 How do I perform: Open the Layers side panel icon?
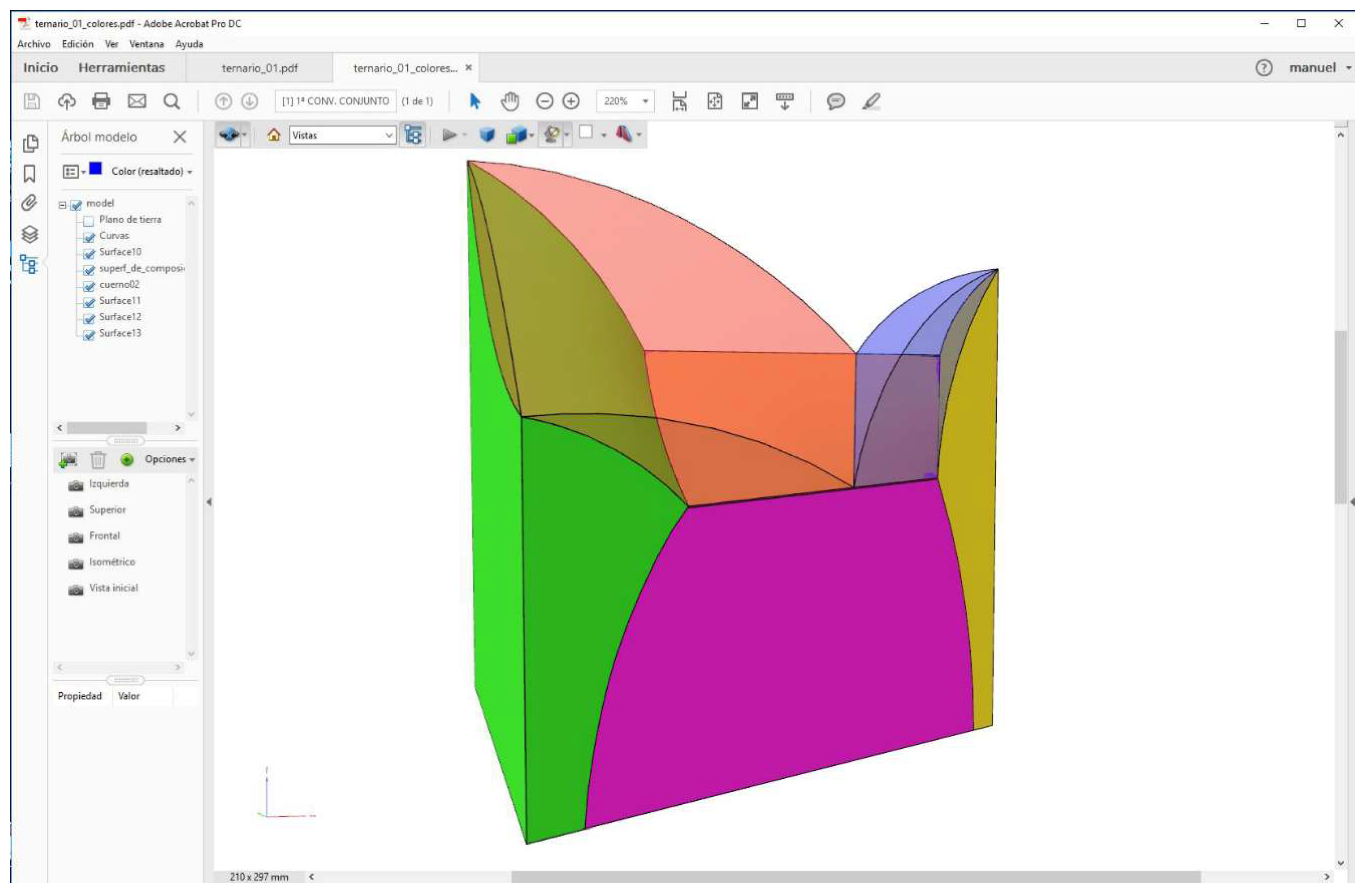(x=30, y=234)
